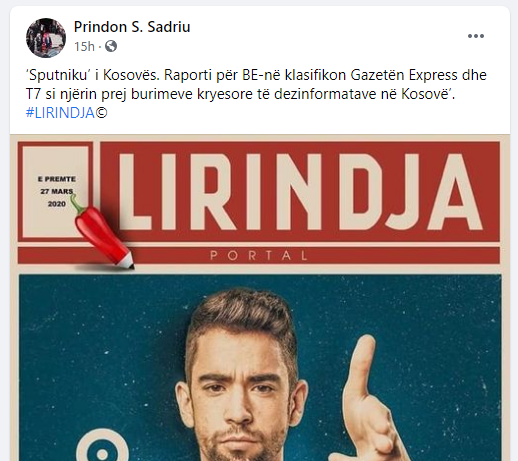Click the man's styled hair in poster
Viewport: 518px width, 461px height.
pyautogui.click(x=242, y=315)
